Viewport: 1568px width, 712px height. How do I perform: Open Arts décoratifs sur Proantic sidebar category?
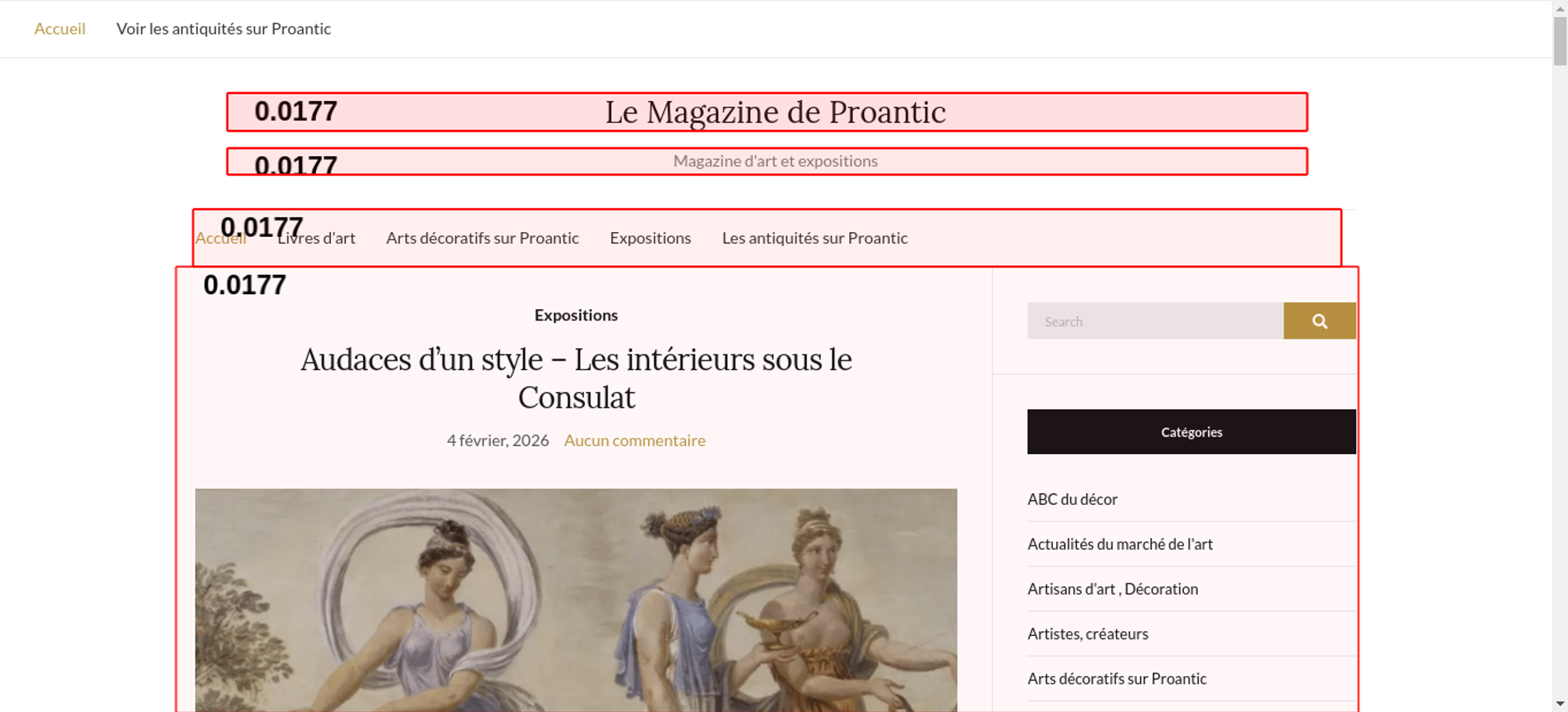pyautogui.click(x=1116, y=679)
